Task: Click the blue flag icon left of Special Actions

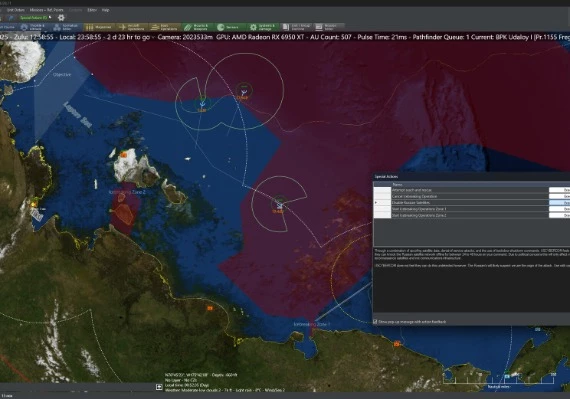Action: coord(11,17)
